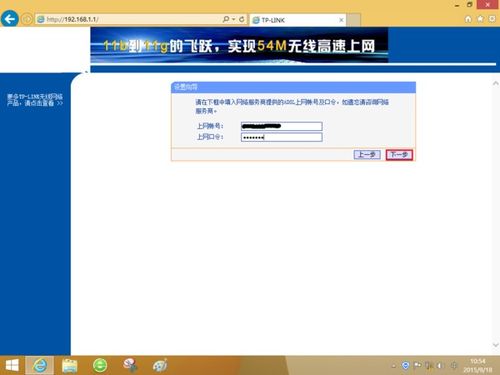Open File Explorer in the taskbar
The width and height of the screenshot is (500, 375).
tap(70, 365)
